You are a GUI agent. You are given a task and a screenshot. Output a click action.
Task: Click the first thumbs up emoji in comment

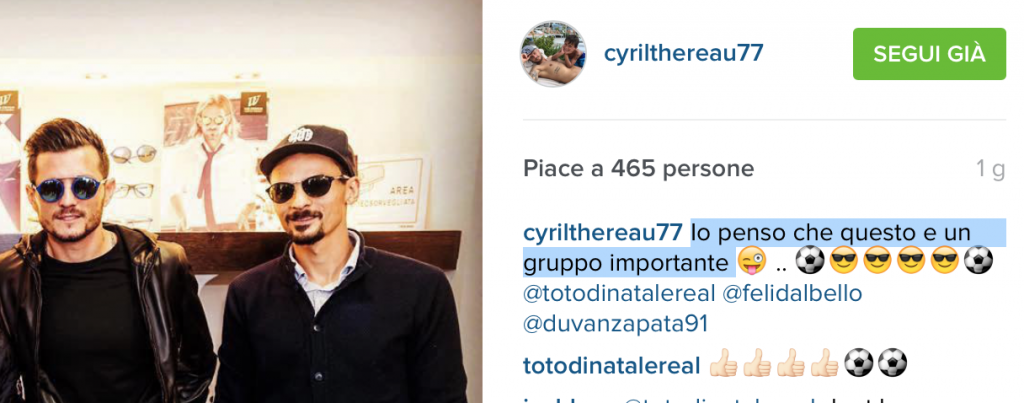724,363
